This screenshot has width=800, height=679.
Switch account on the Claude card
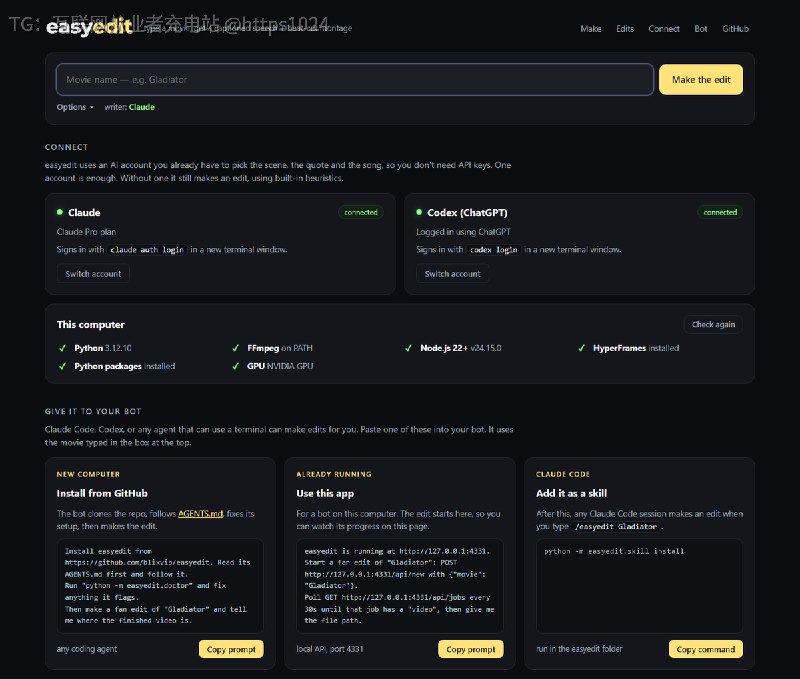tap(93, 274)
